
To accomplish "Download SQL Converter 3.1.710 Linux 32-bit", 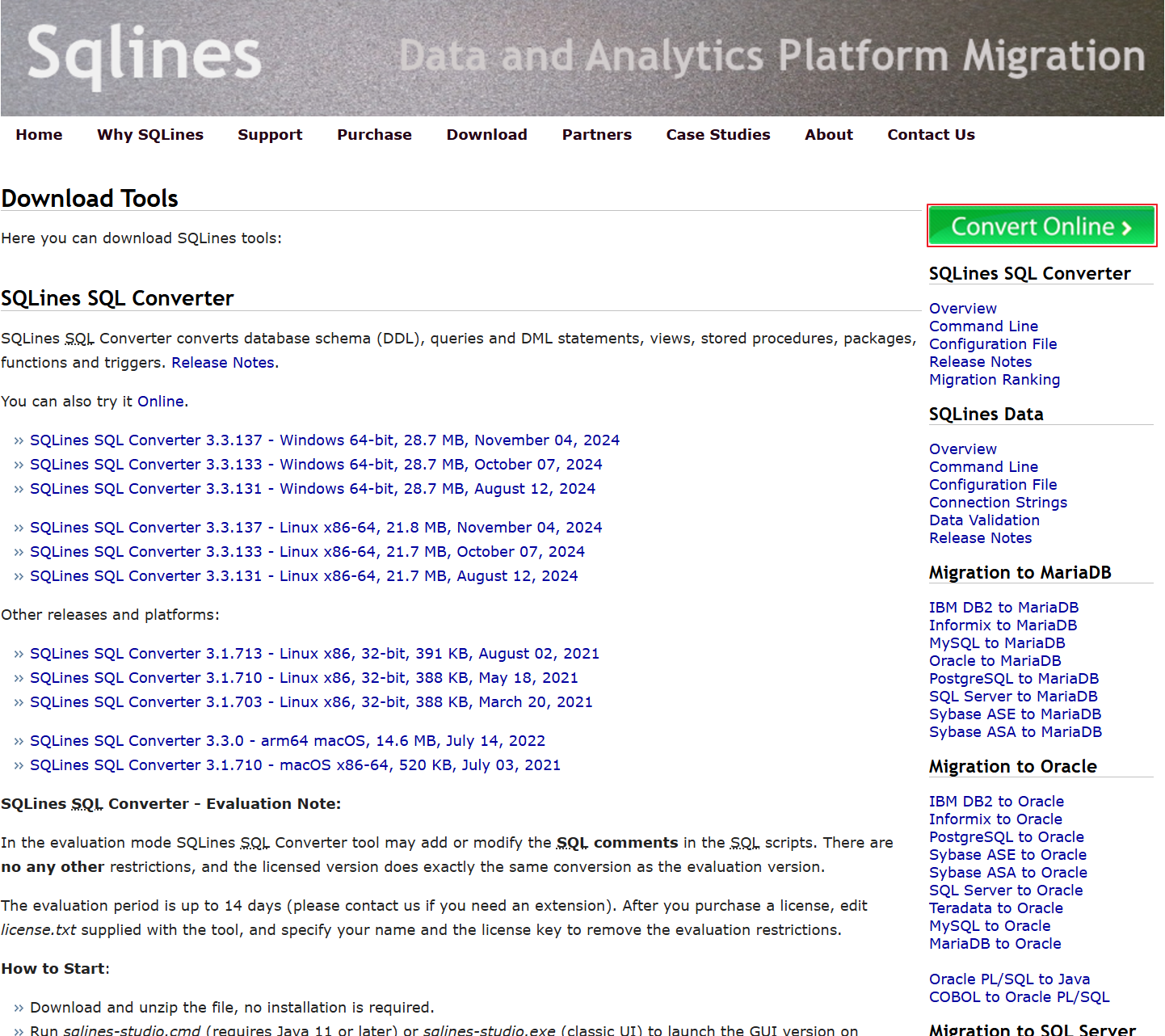I will (304, 678).
